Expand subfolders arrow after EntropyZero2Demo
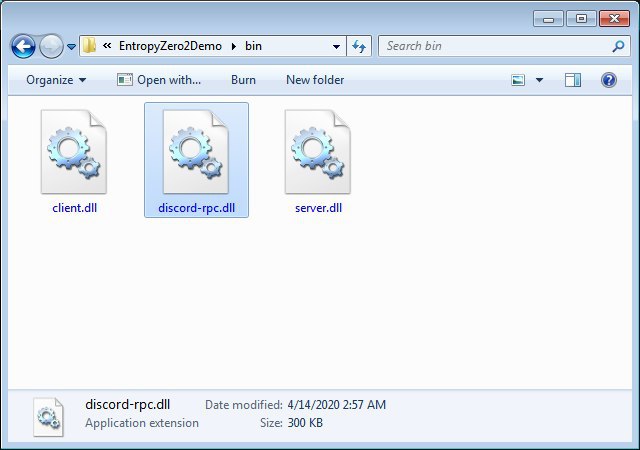 234,46
